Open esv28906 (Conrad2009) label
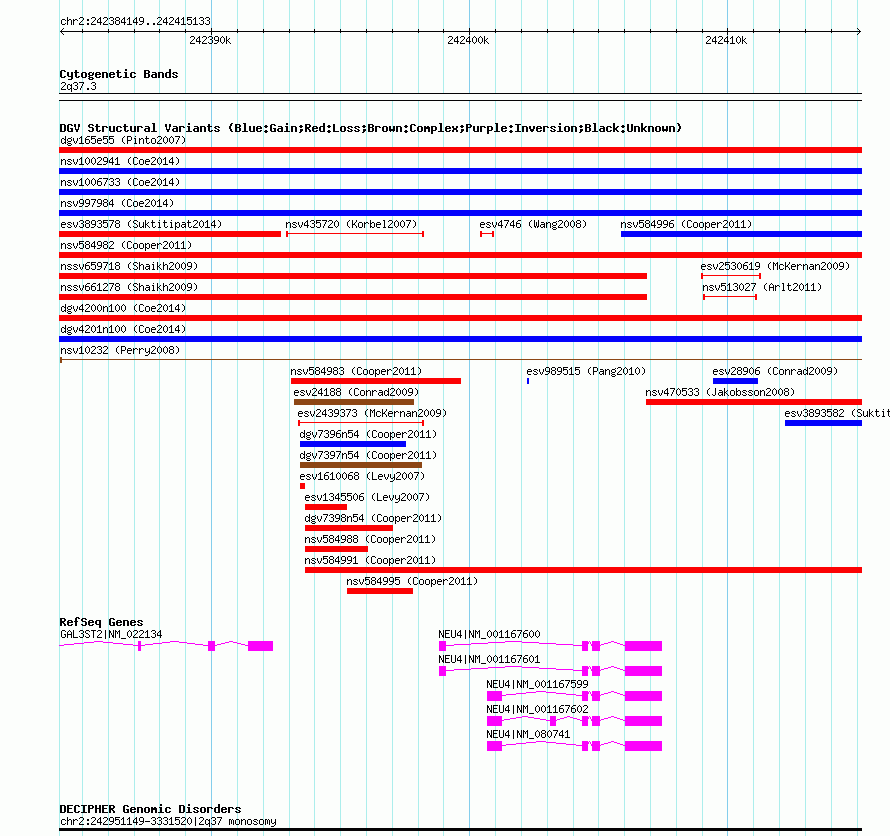This screenshot has height=836, width=890. coord(775,371)
